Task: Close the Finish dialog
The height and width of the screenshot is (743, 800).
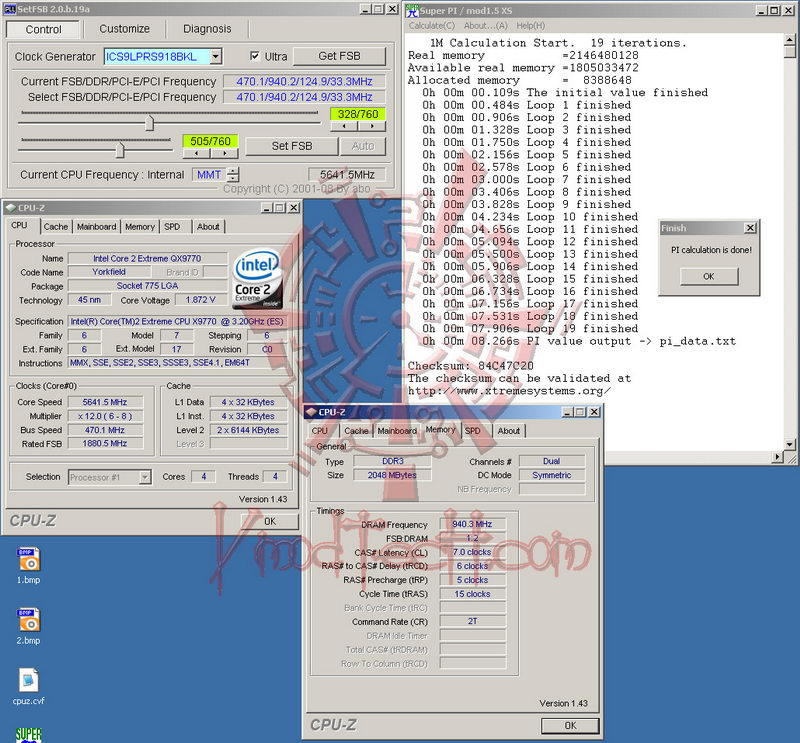Action: tap(750, 228)
